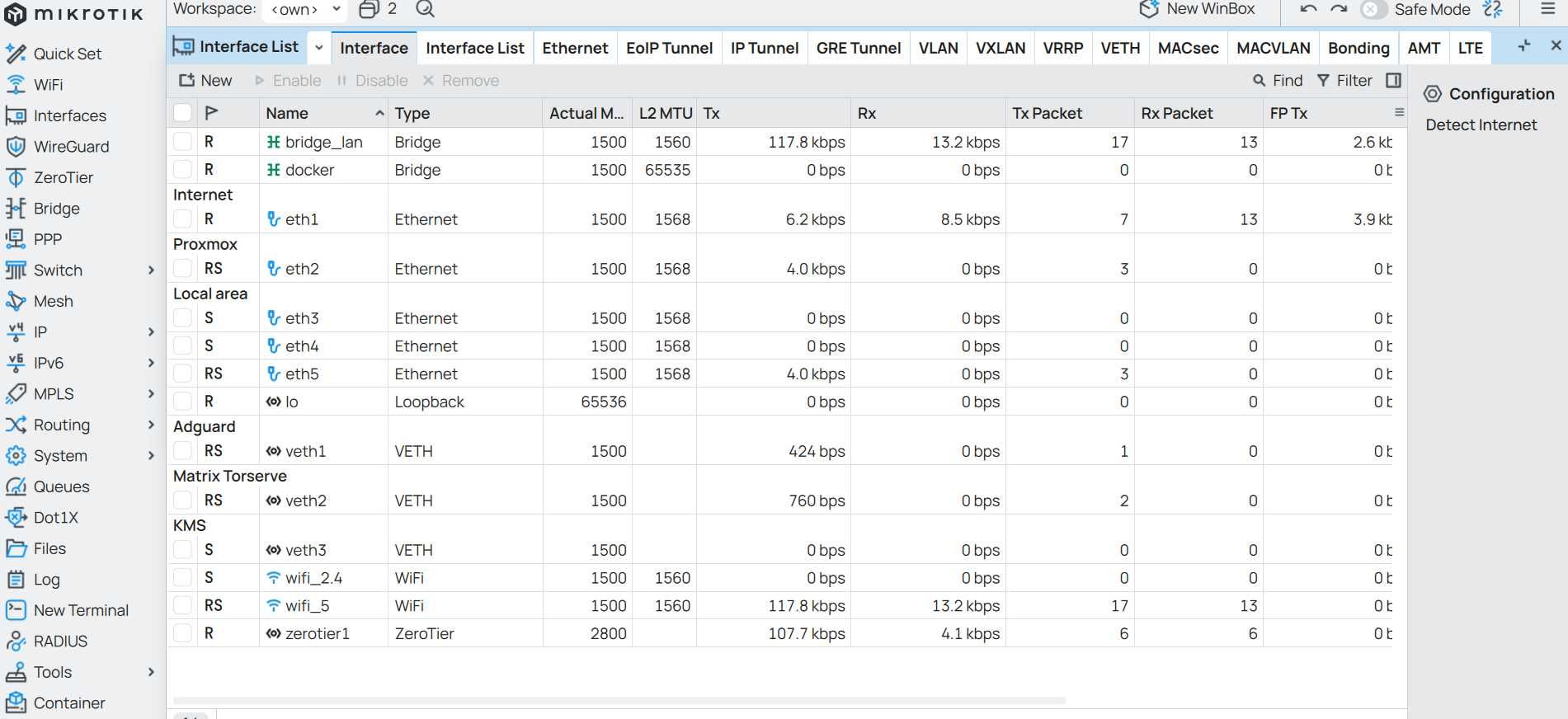Open the RADIUS section
Screen dimensions: 1568x719
(x=47, y=641)
